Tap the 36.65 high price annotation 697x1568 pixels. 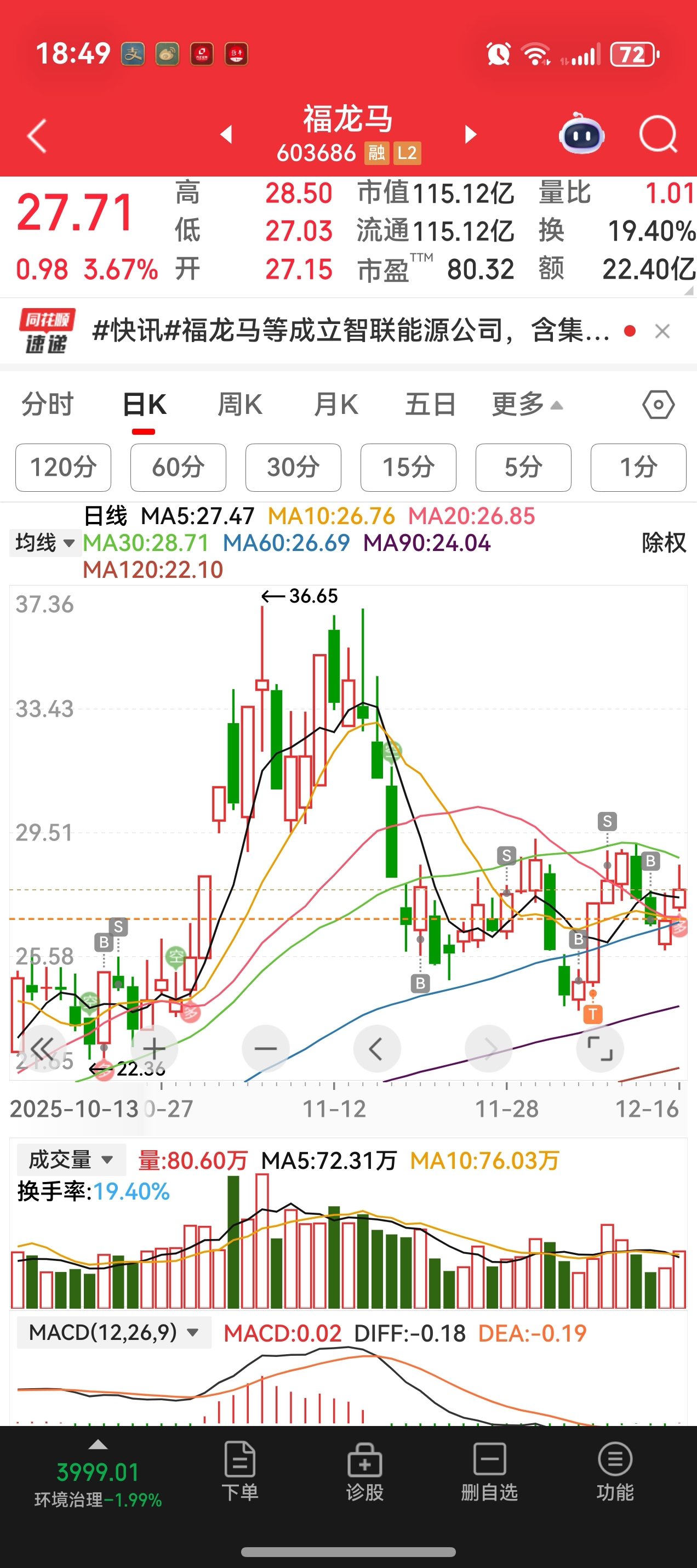point(299,596)
